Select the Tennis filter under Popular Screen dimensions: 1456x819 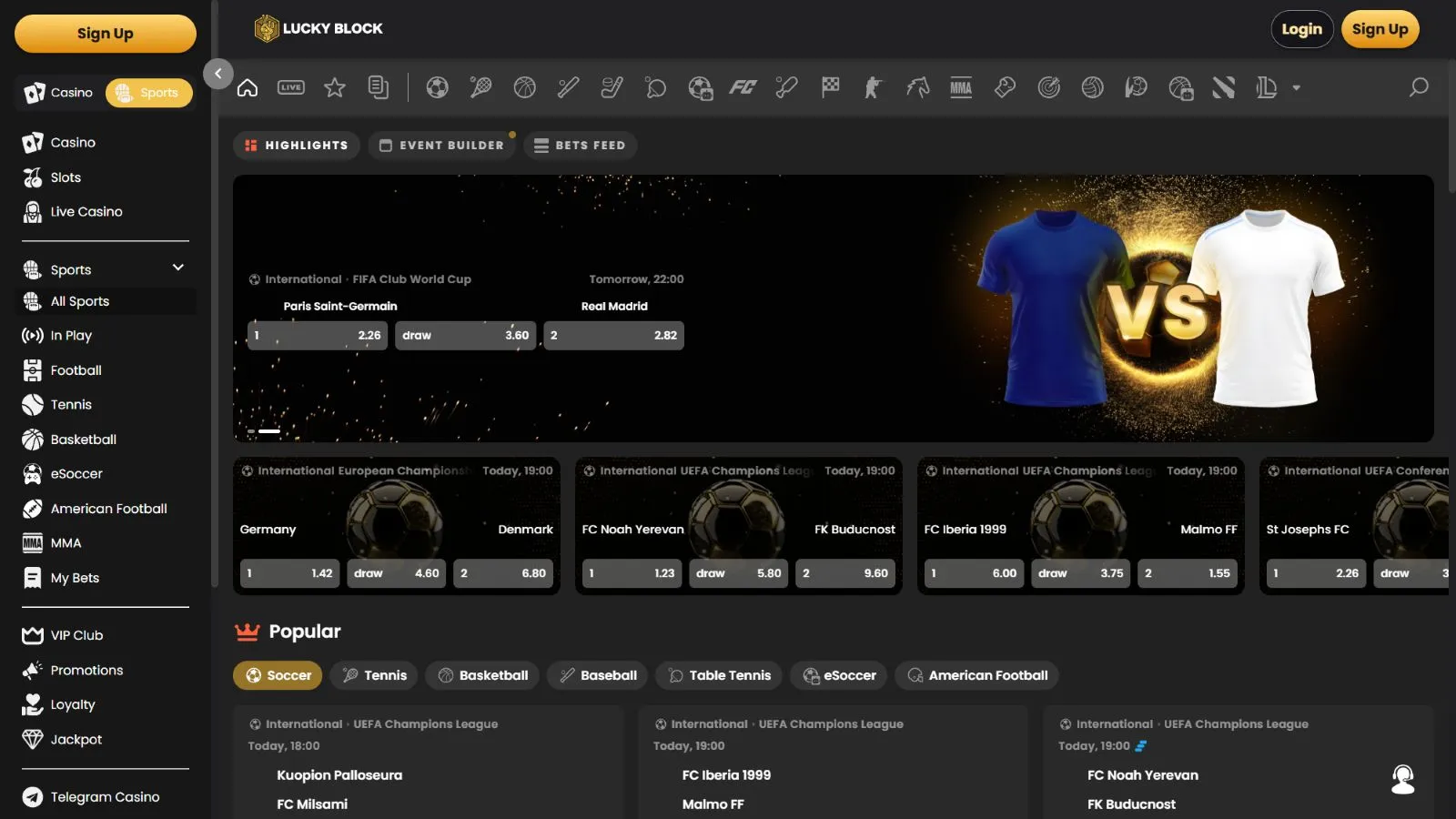point(374,675)
